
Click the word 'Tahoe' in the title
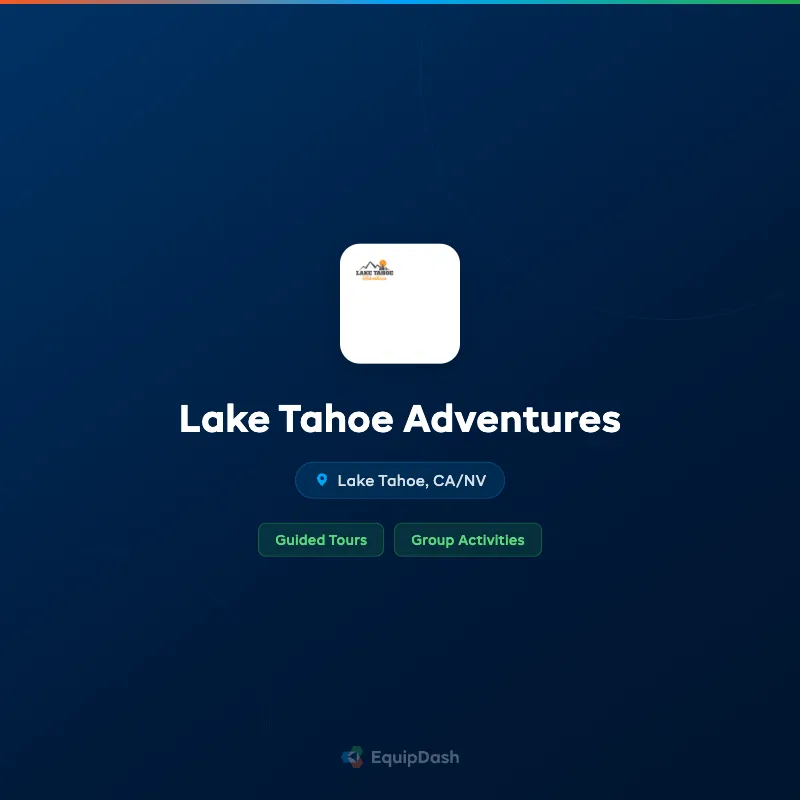click(x=336, y=419)
